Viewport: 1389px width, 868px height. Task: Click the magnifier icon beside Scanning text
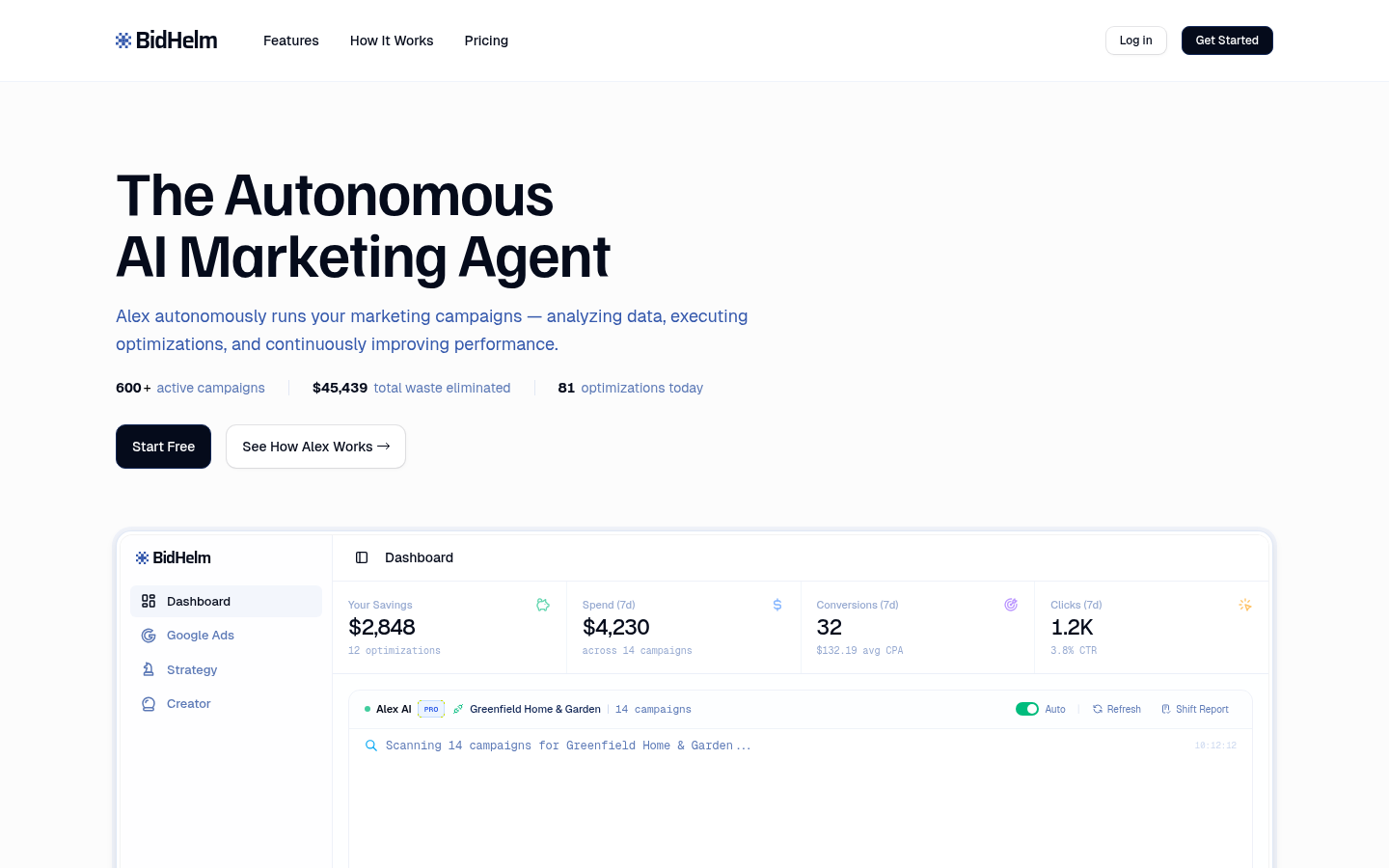pos(371,746)
